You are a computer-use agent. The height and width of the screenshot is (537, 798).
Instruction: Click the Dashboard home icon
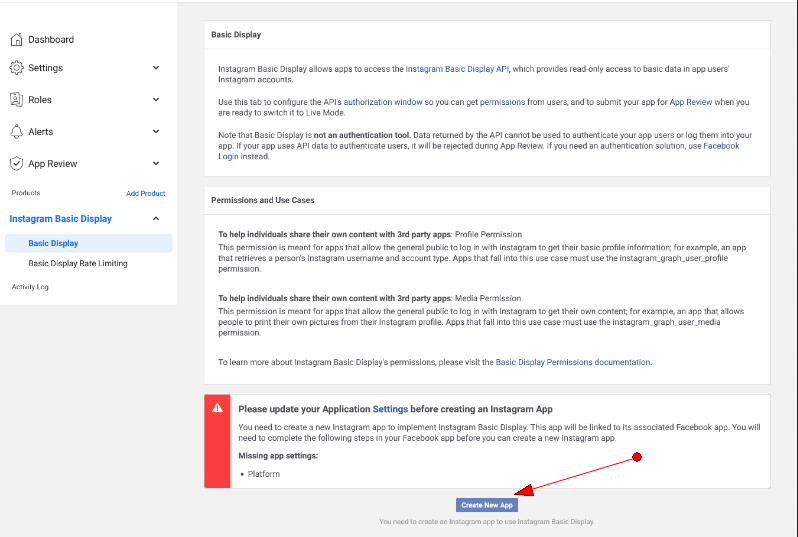tap(16, 40)
